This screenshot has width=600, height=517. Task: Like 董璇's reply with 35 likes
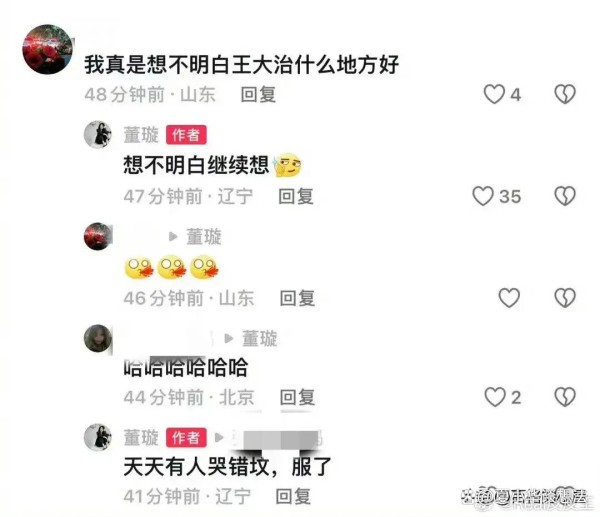click(x=483, y=196)
